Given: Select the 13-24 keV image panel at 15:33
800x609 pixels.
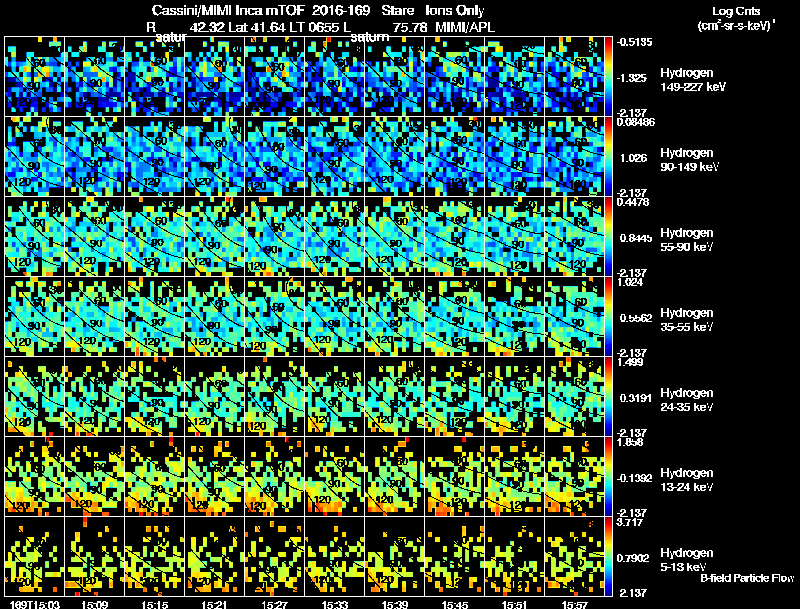Looking at the screenshot, I should click(335, 476).
